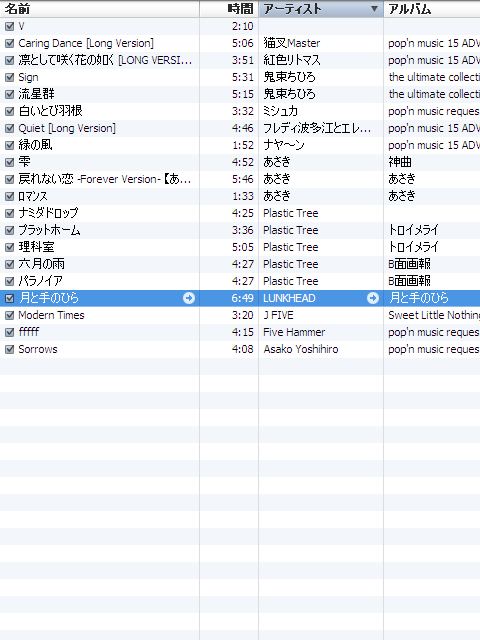Click artist name ミシュカ

(280, 111)
